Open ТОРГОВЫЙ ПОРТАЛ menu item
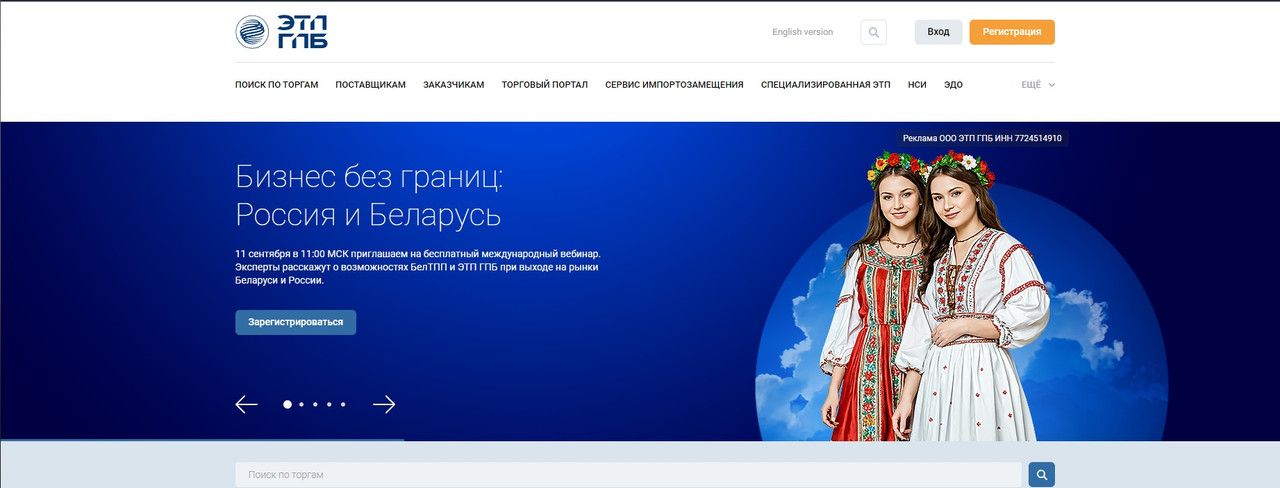This screenshot has height=488, width=1280. pyautogui.click(x=545, y=85)
